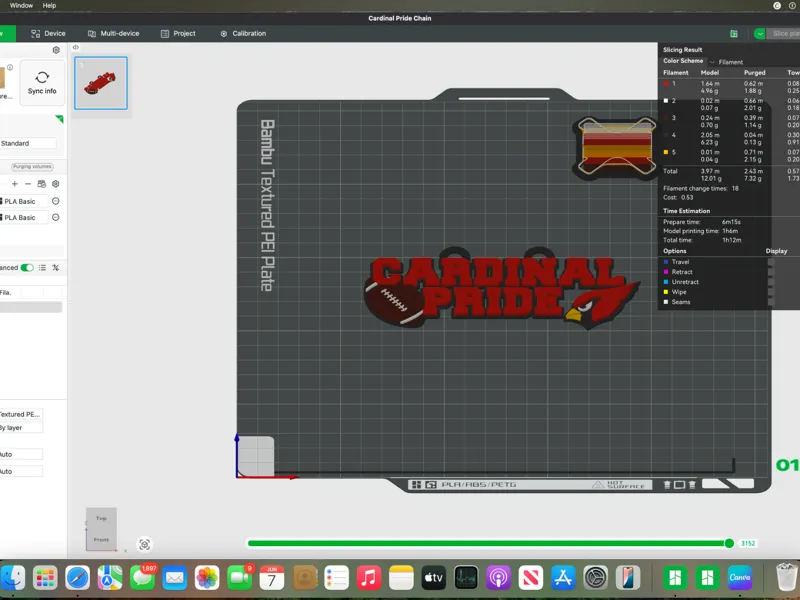
Task: Open printer settings gear above Sync info
Action: (56, 50)
